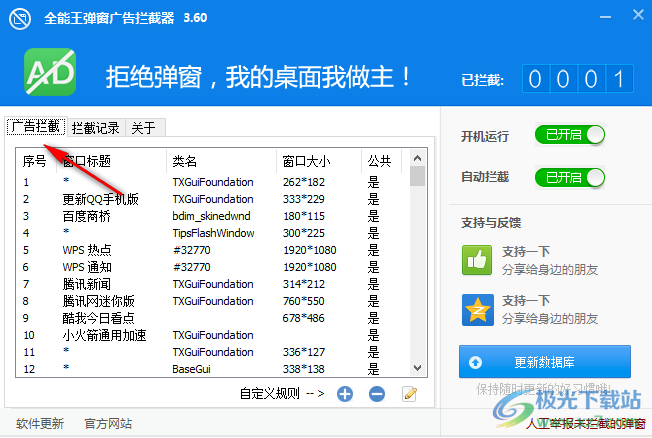Click the upload arrow icon on update button
Image resolution: width=652 pixels, height=438 pixels.
pos(475,362)
